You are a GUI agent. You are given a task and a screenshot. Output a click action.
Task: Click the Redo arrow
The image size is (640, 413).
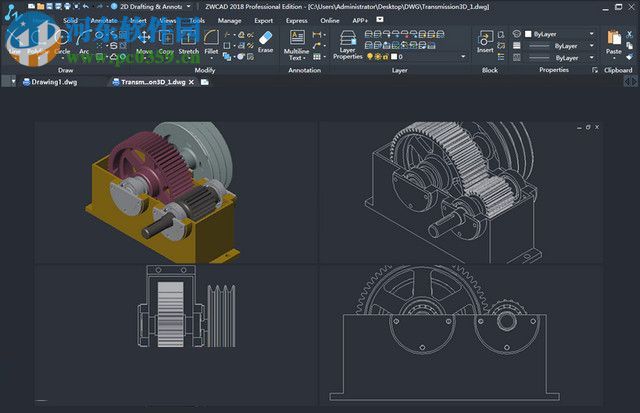click(x=100, y=7)
